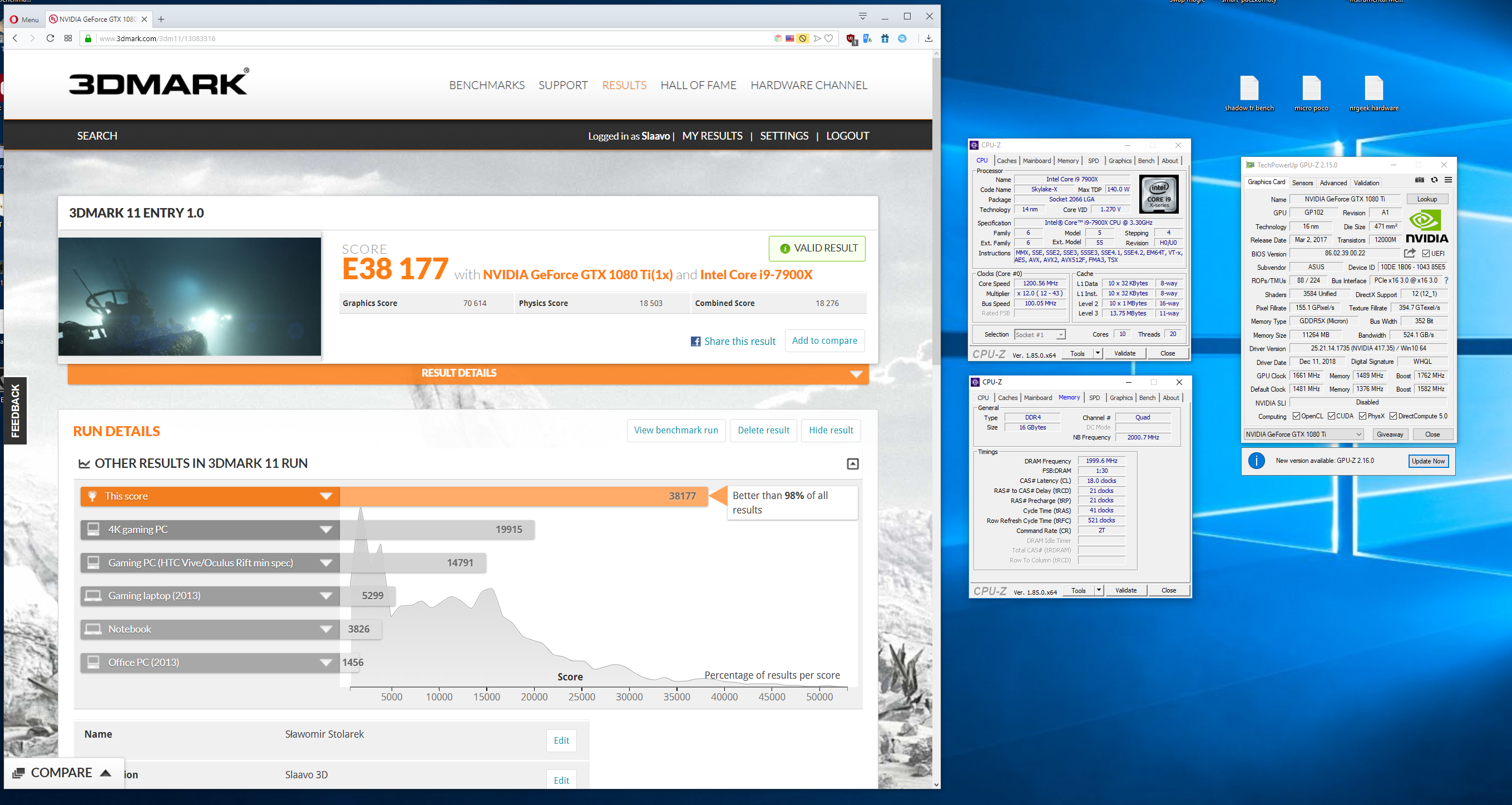Click the NVIDIA logo in GPU-Z
1512x805 pixels.
pyautogui.click(x=1427, y=226)
